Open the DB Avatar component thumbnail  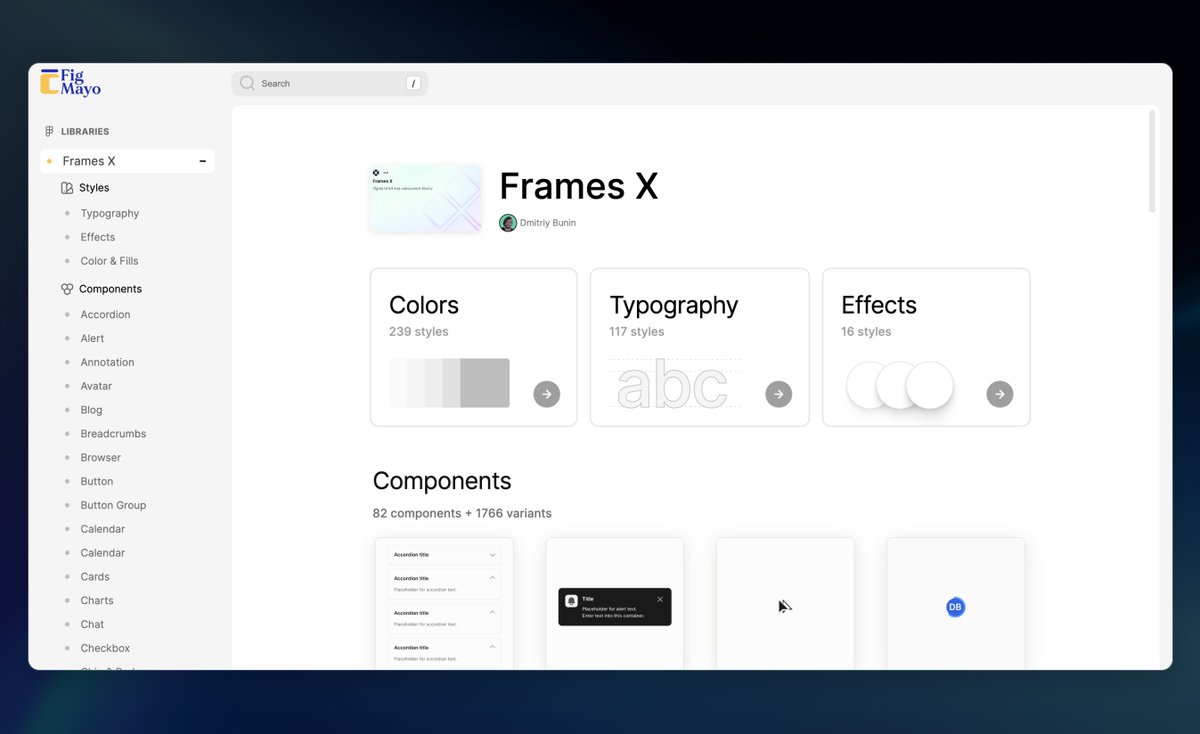point(956,603)
